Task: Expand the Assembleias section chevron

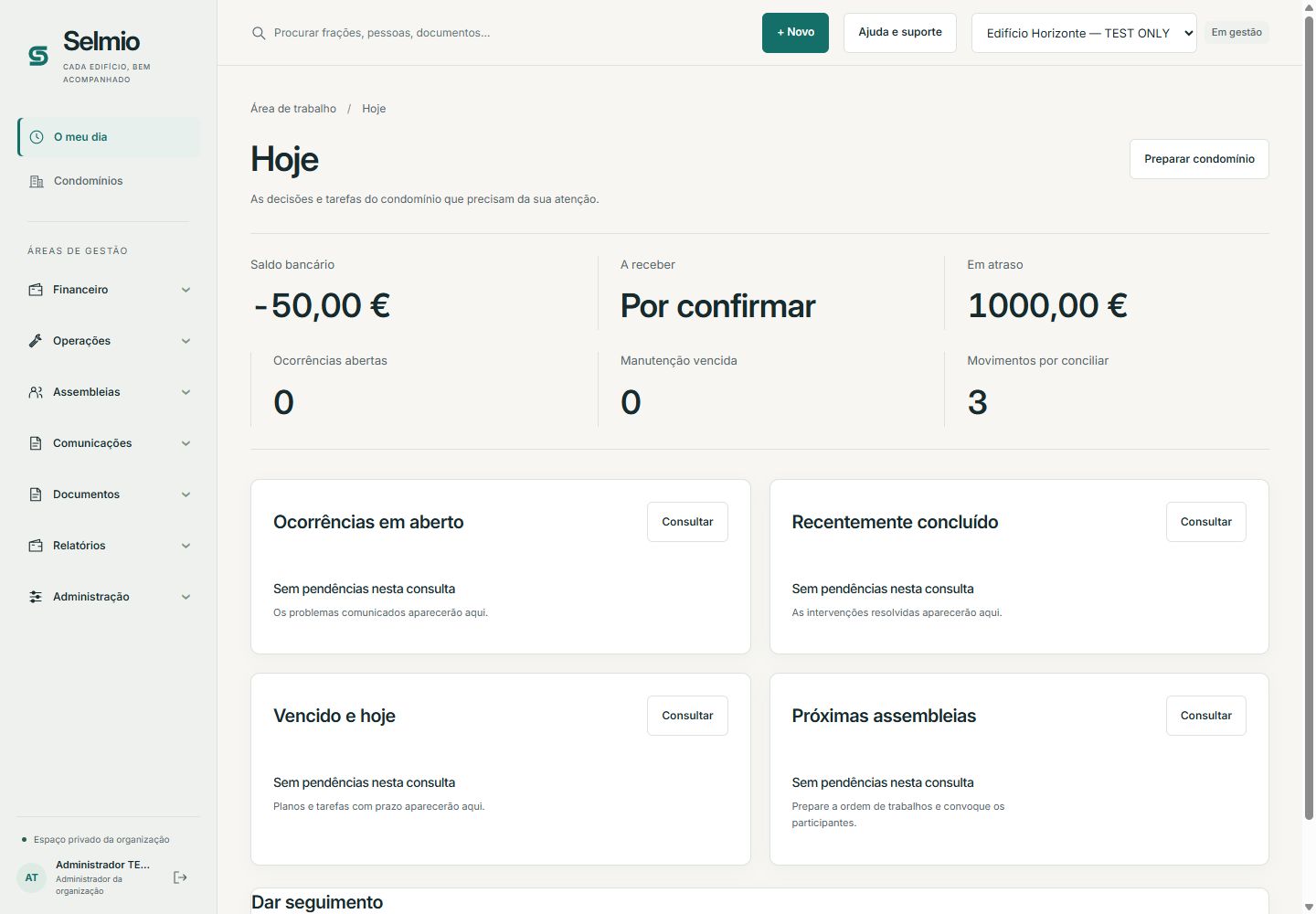Action: [x=186, y=392]
